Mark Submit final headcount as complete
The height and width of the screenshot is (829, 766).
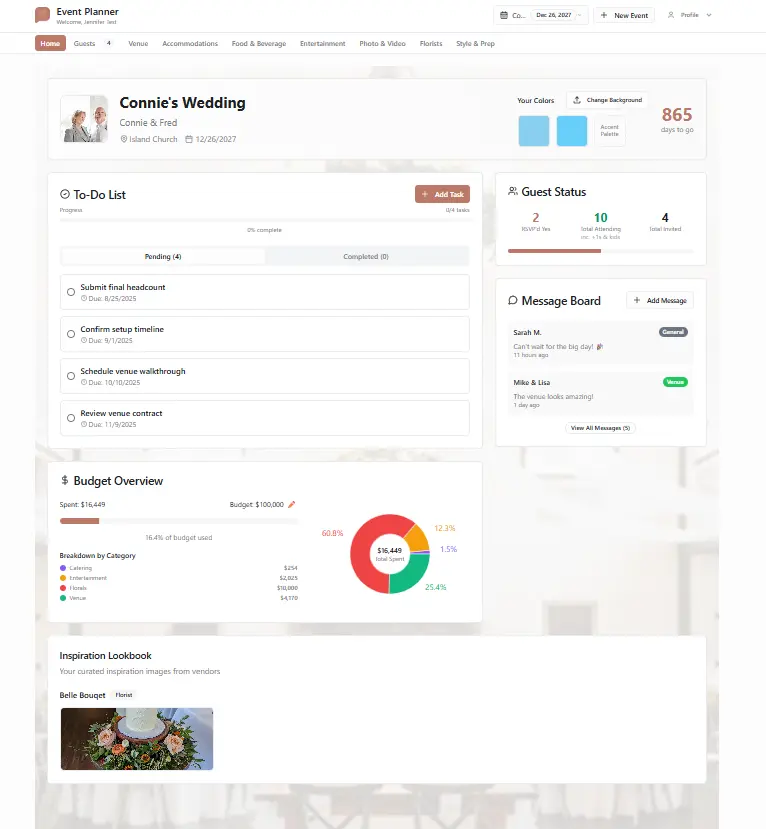[71, 292]
